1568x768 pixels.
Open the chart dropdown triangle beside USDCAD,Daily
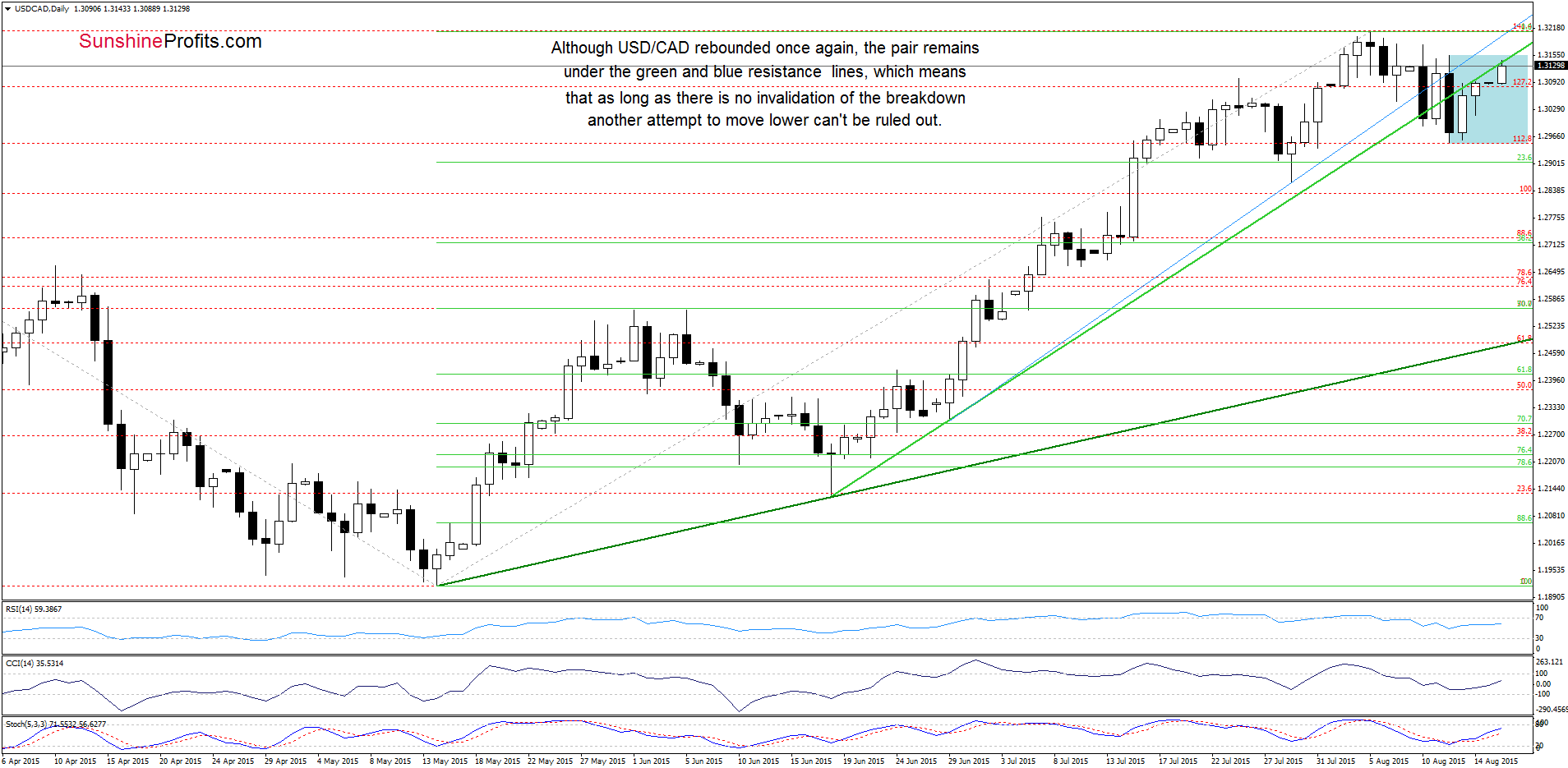8,9
